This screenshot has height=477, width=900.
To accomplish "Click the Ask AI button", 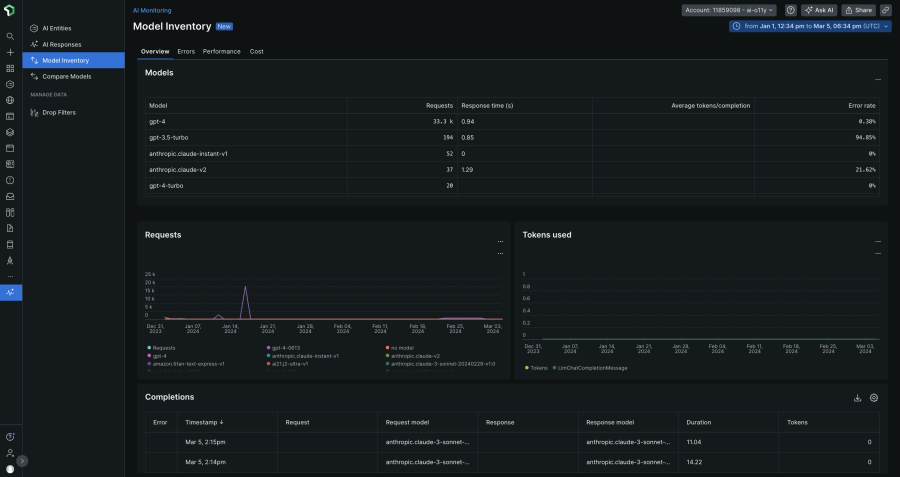I will [x=818, y=10].
